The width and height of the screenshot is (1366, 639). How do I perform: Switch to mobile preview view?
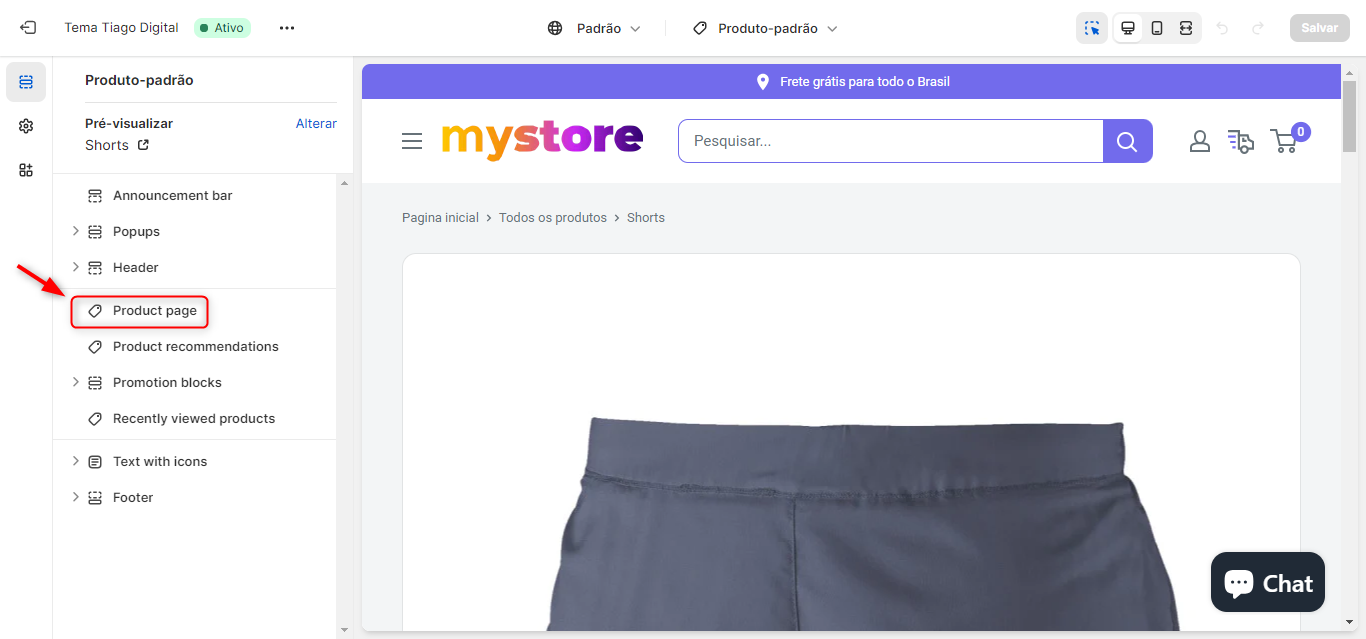[1157, 28]
